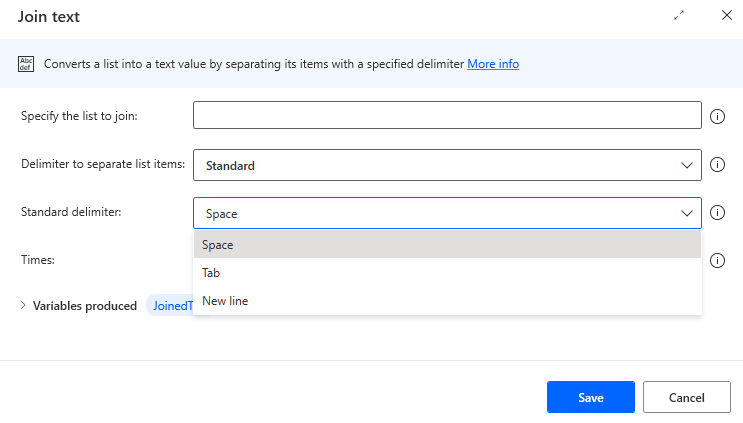The image size is (743, 423).
Task: Click the Standard delimiter label
Action: [71, 212]
